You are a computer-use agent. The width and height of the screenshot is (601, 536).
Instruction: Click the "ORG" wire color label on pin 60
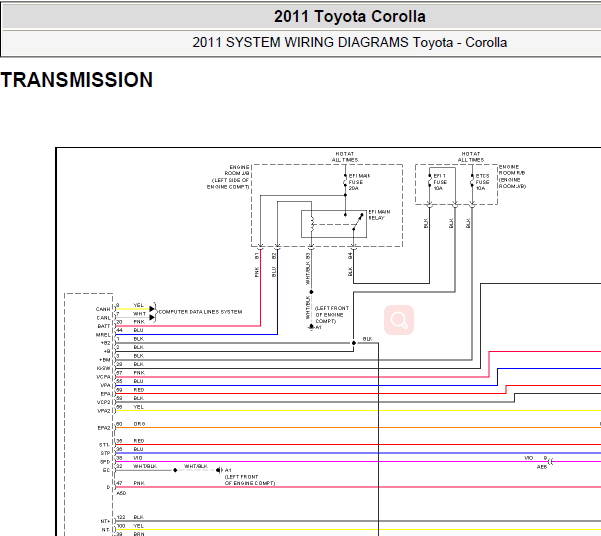(139, 424)
